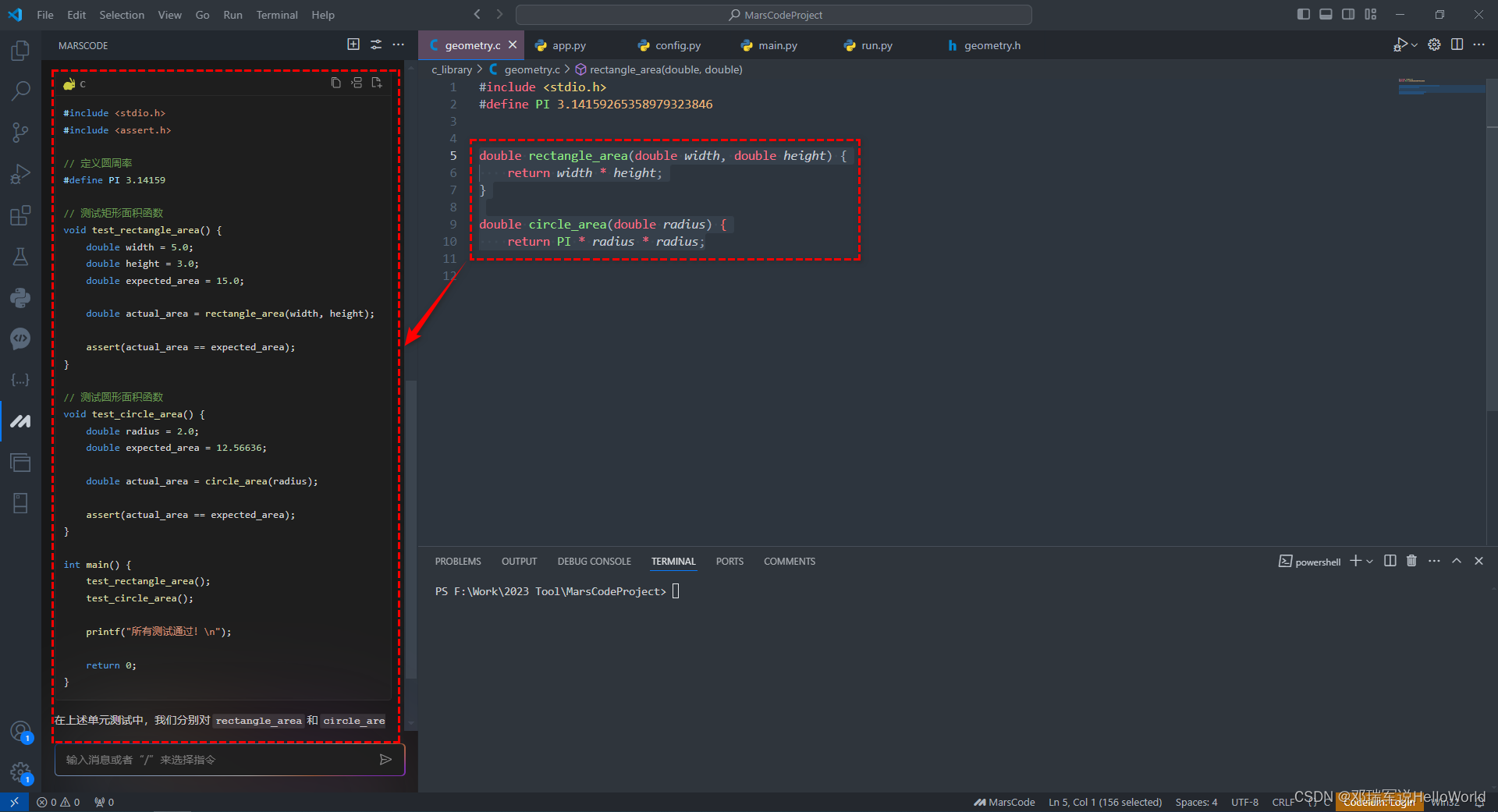Copy the generated code block
This screenshot has height=812, width=1498.
[335, 83]
